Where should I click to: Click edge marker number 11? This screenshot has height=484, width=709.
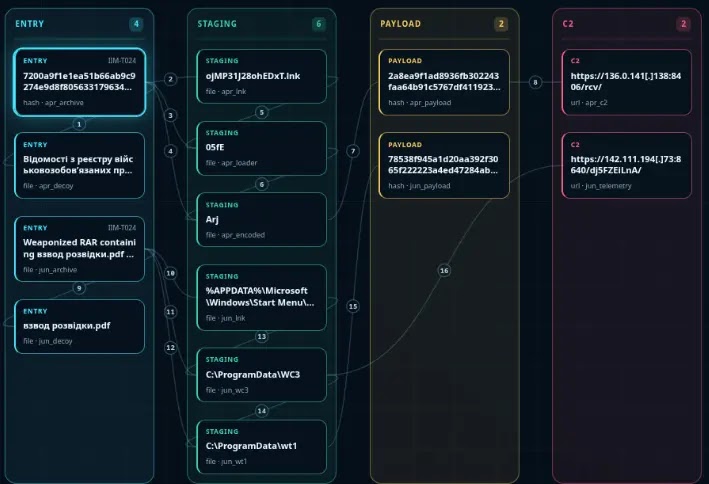170,312
